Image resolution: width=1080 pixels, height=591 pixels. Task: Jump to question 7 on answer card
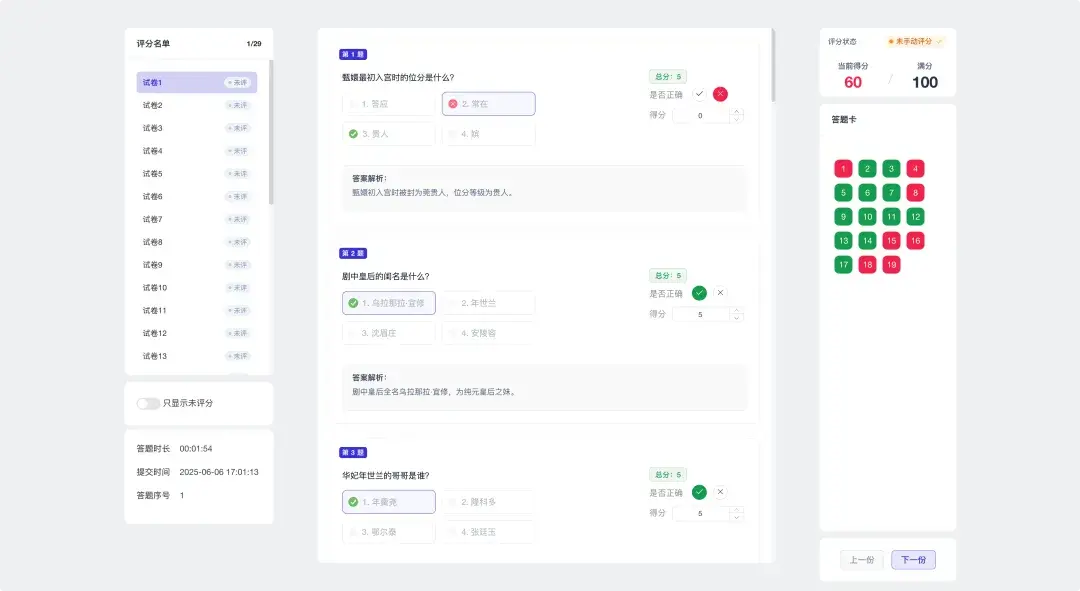point(891,193)
